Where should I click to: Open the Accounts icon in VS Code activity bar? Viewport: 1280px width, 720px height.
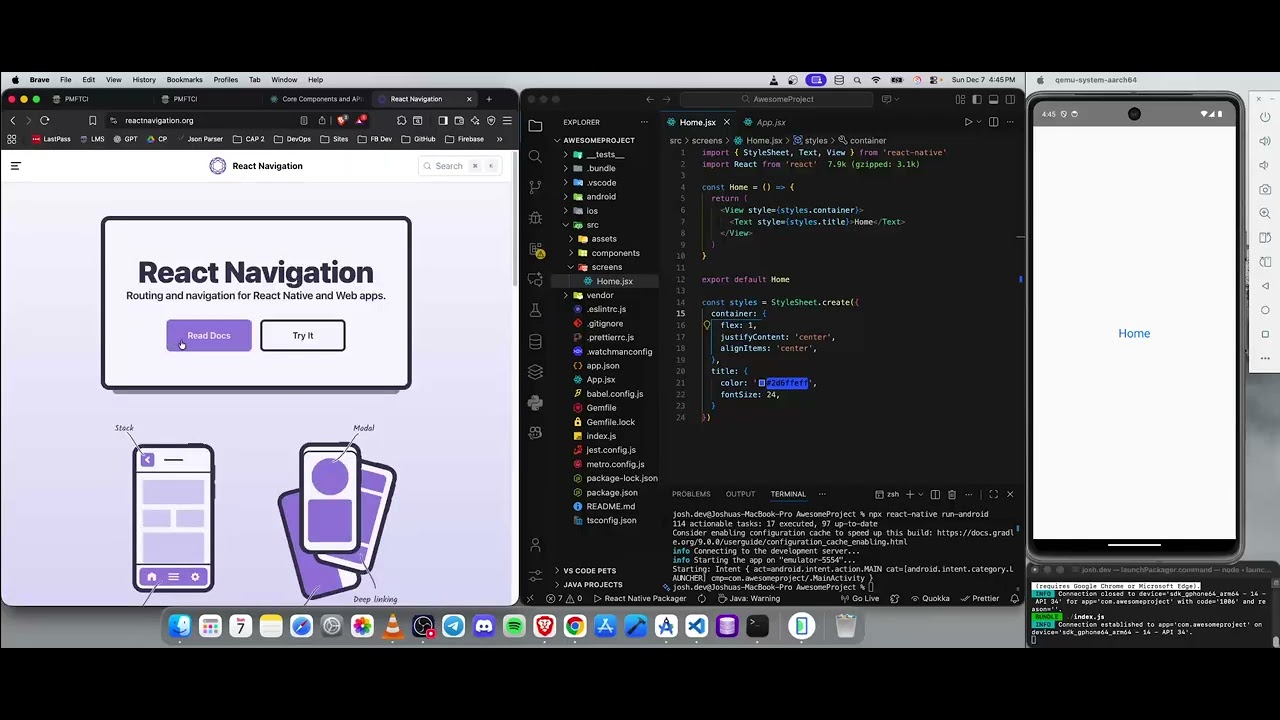coord(535,545)
